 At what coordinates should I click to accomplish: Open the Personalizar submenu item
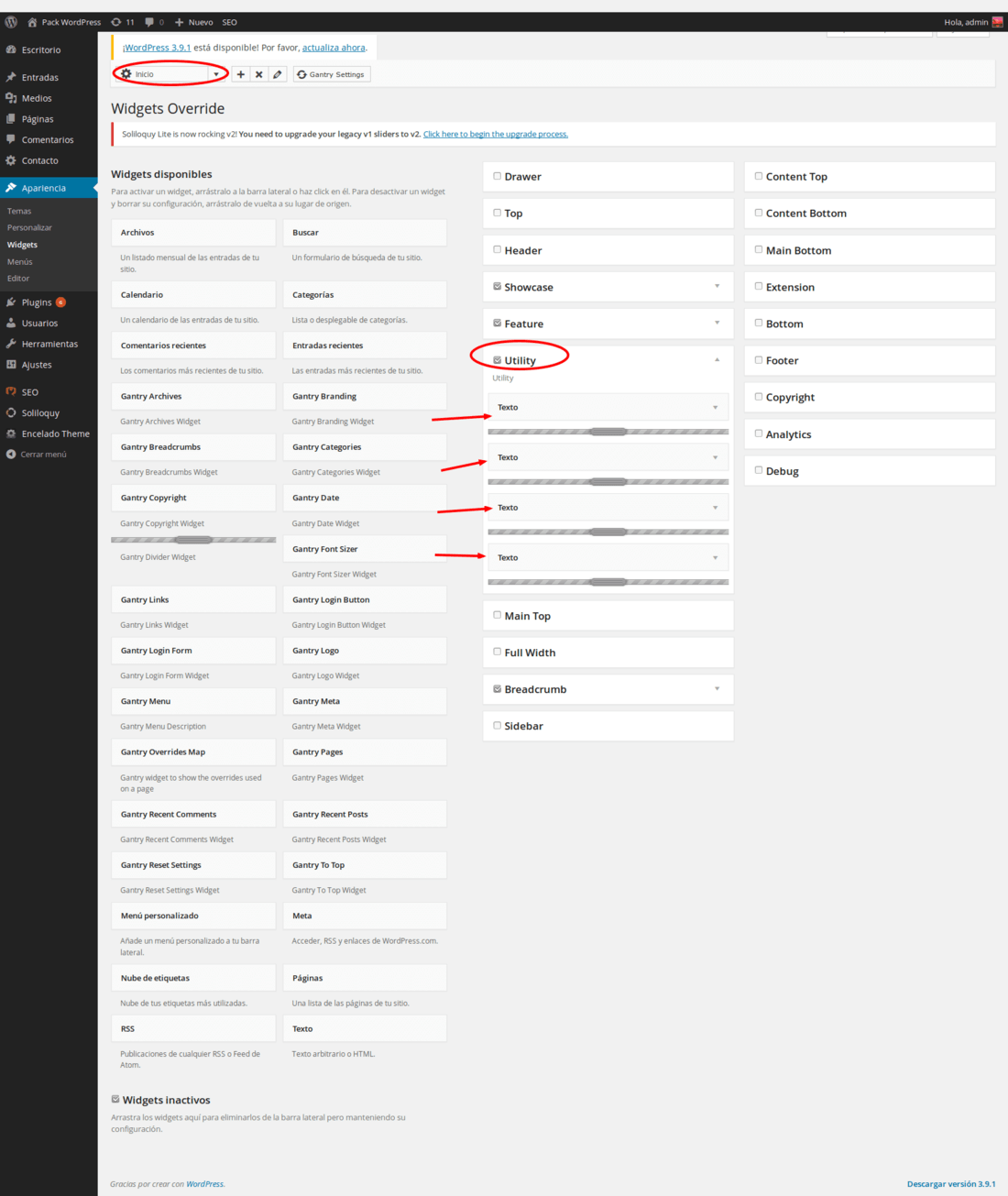[x=29, y=227]
